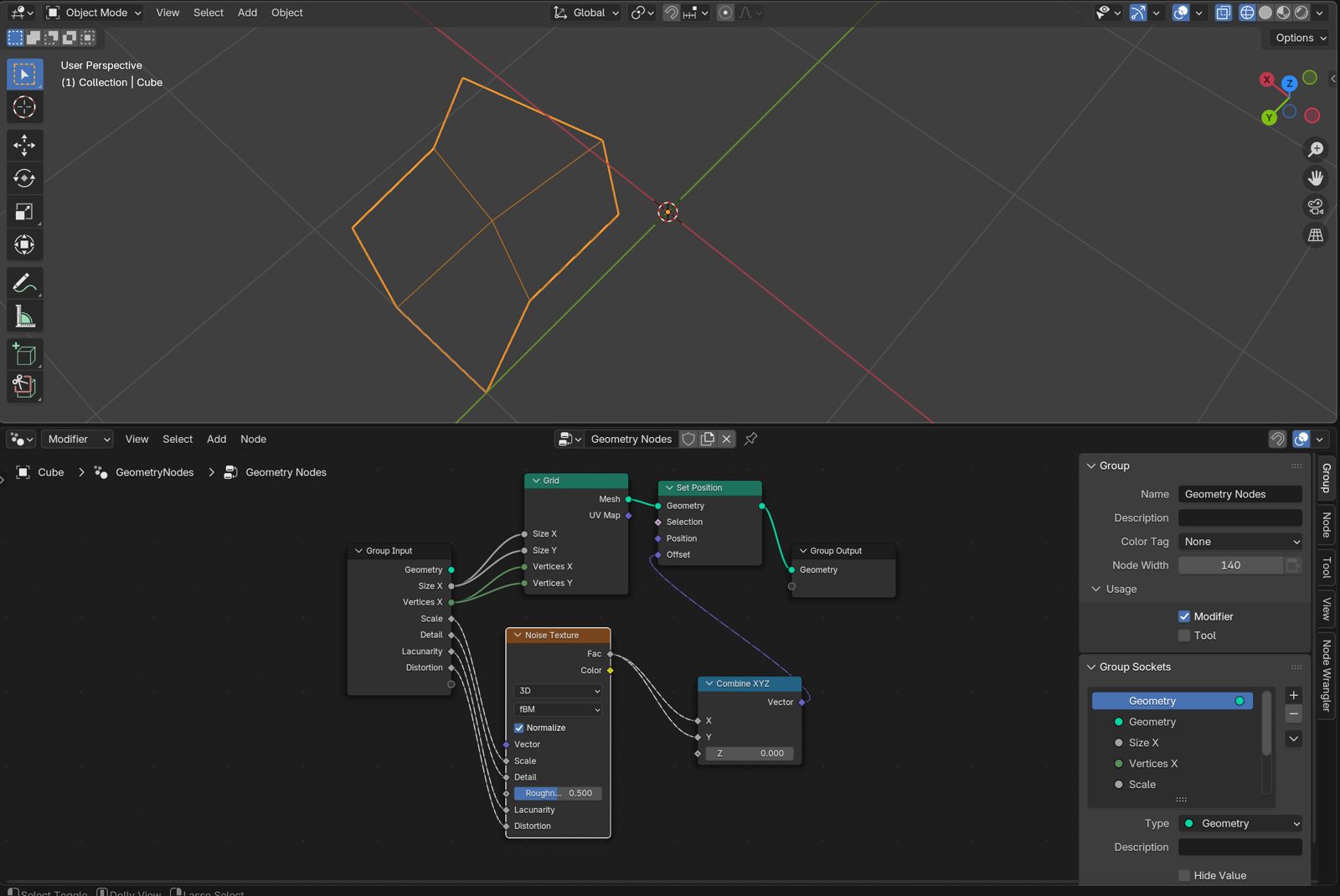This screenshot has height=896, width=1340.
Task: Adjust the Roughness slider in Noise Texture
Action: click(x=558, y=793)
